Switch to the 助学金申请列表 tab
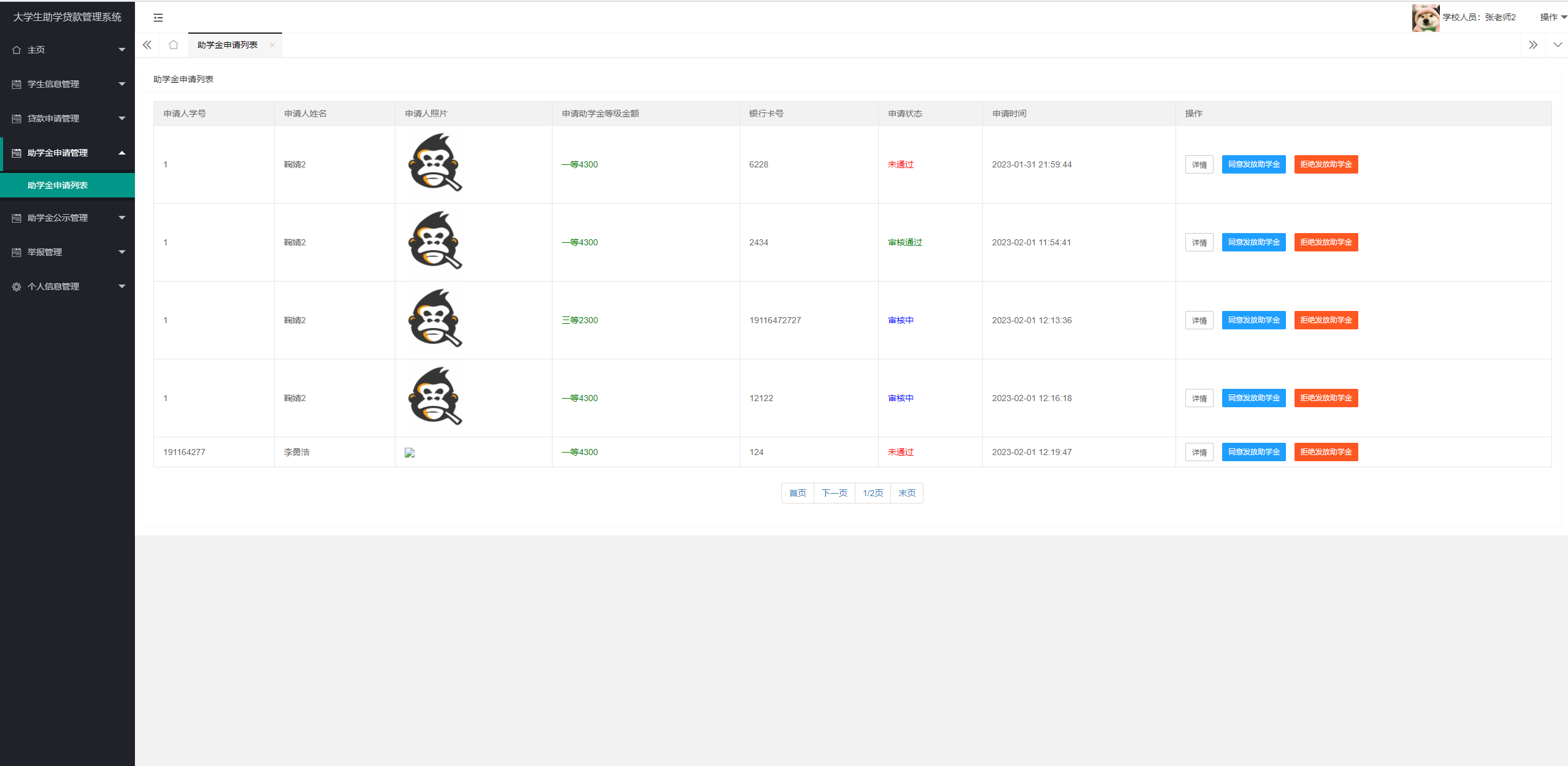 228,45
